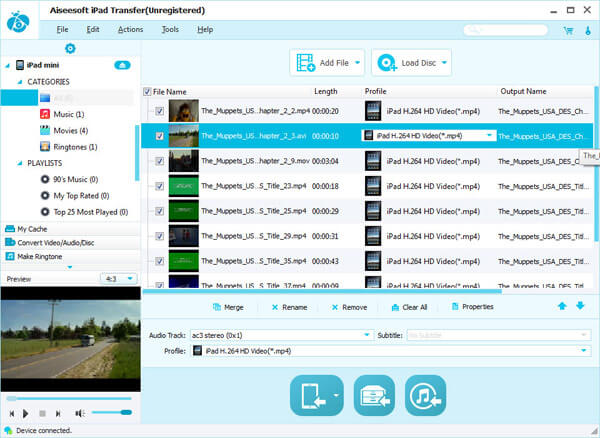Collapse the CATEGORIES tree node
This screenshot has width=600, height=438.
20,82
